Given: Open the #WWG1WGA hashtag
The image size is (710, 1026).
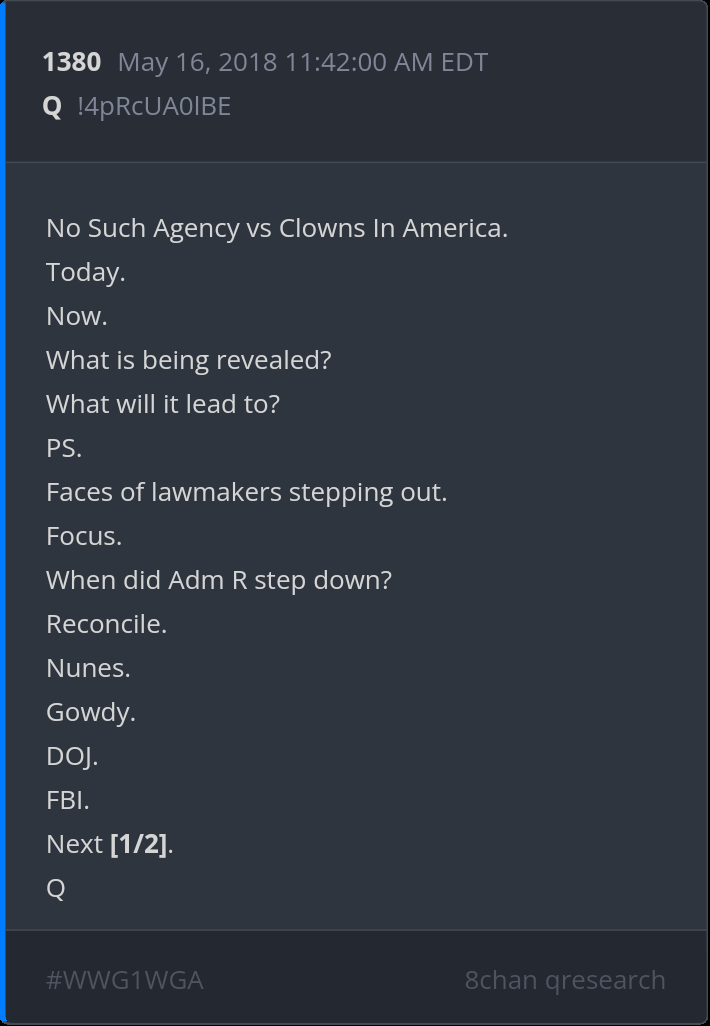Looking at the screenshot, I should [x=124, y=980].
